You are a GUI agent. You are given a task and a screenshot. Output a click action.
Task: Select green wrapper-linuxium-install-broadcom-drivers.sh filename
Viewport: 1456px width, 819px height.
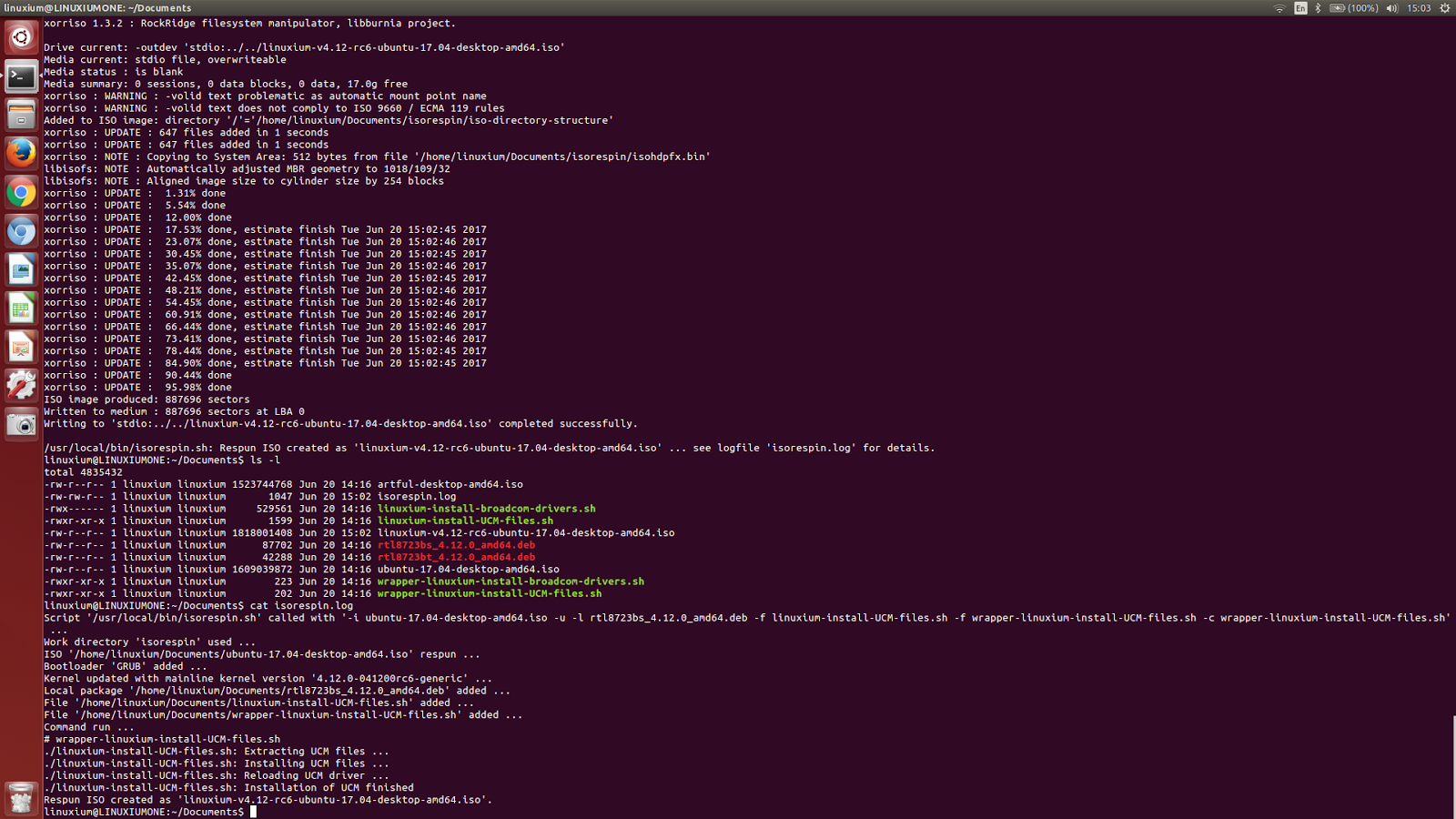(511, 581)
